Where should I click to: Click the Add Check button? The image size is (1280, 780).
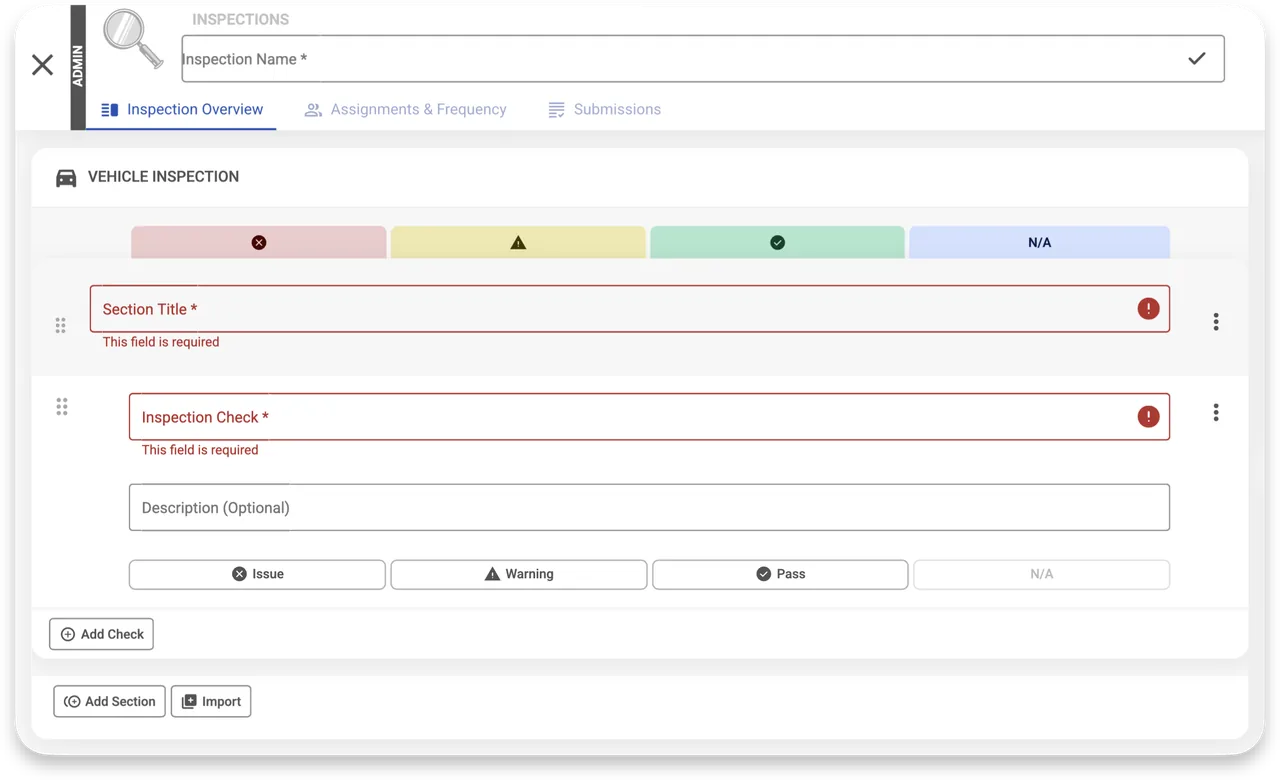[x=101, y=634]
